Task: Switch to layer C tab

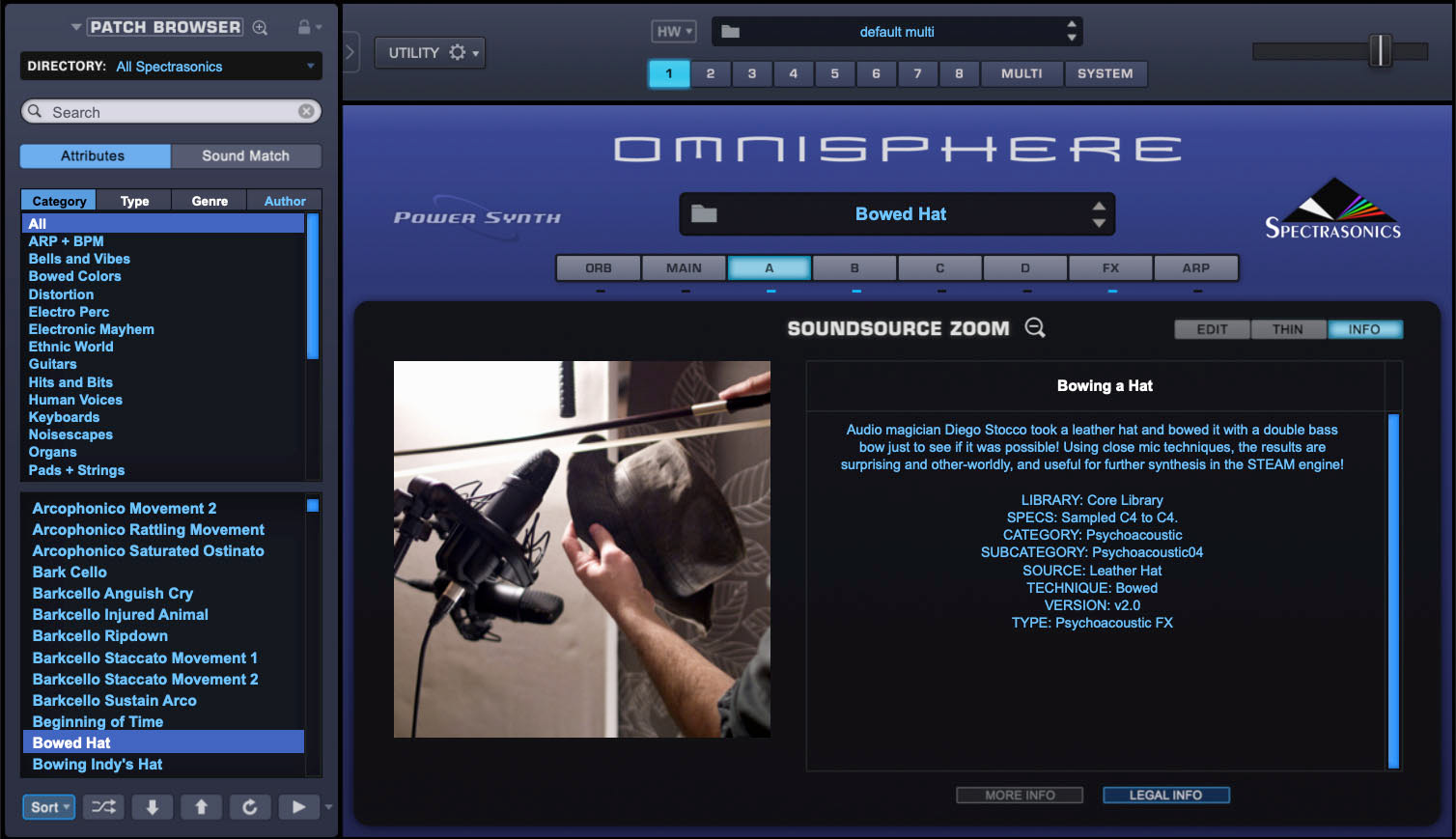Action: pyautogui.click(x=939, y=267)
